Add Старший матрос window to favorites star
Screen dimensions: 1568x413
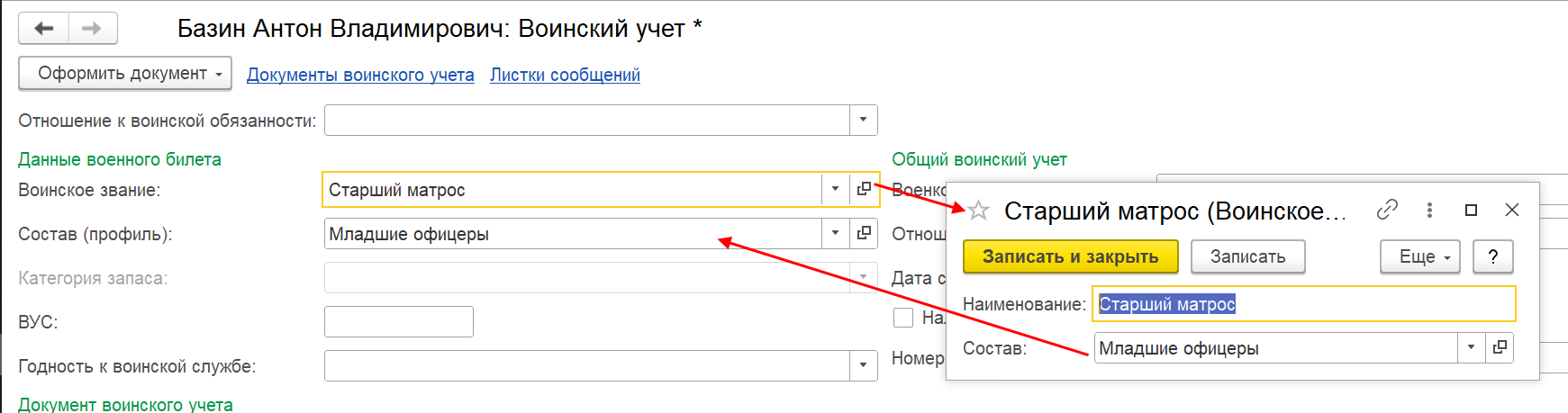pyautogui.click(x=978, y=211)
